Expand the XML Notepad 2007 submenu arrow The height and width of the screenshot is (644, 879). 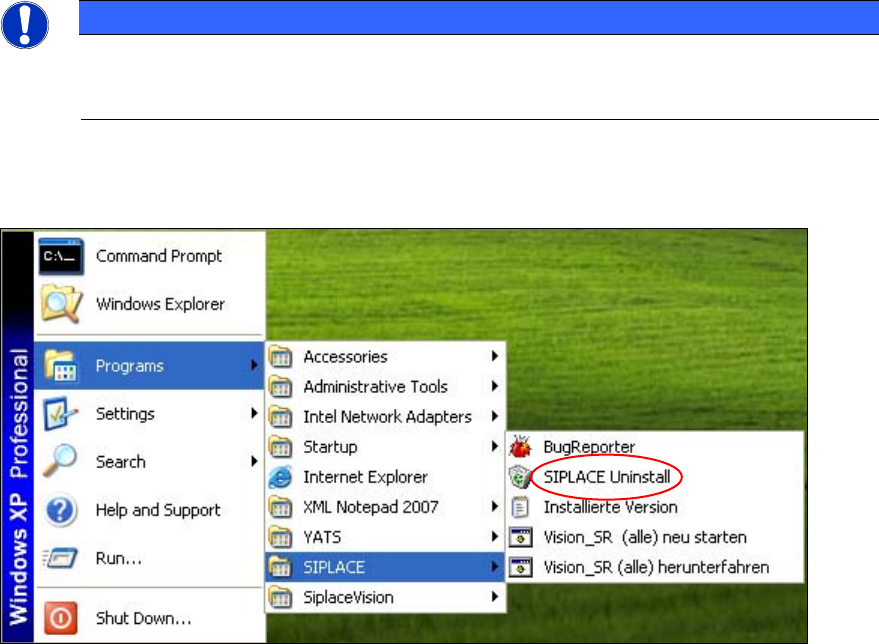click(495, 506)
